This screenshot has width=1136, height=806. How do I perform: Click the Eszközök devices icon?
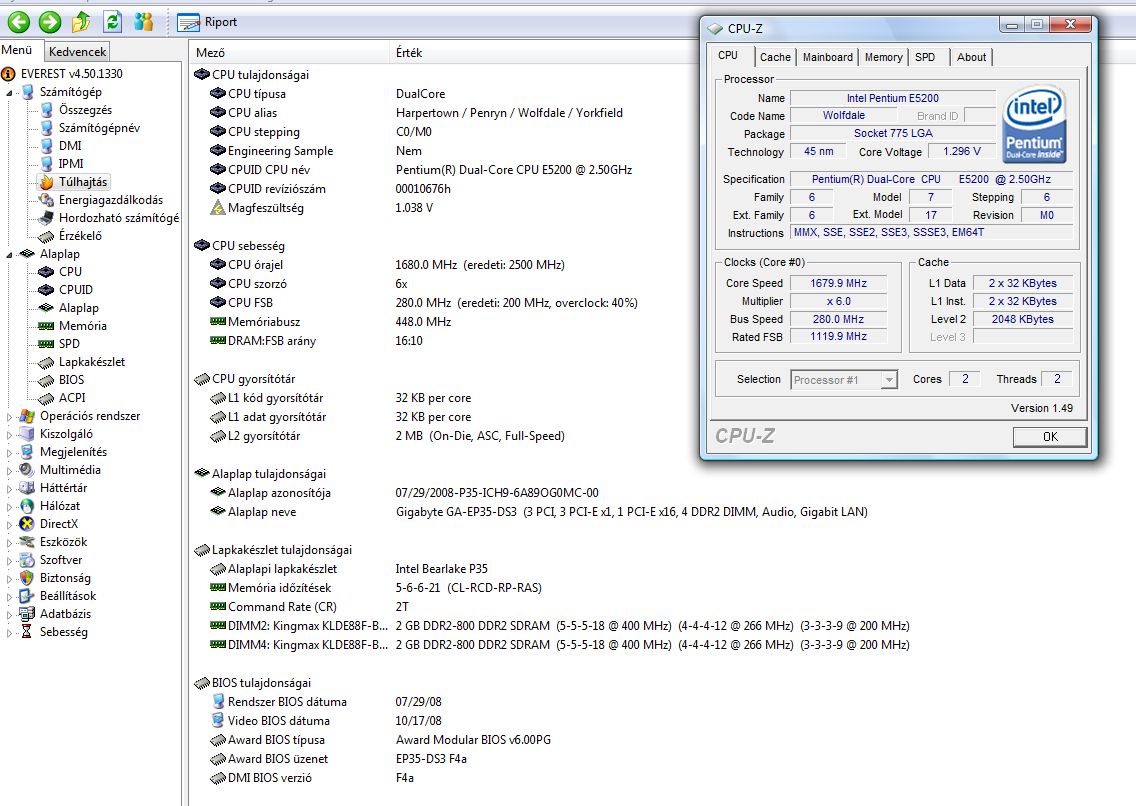click(x=27, y=542)
